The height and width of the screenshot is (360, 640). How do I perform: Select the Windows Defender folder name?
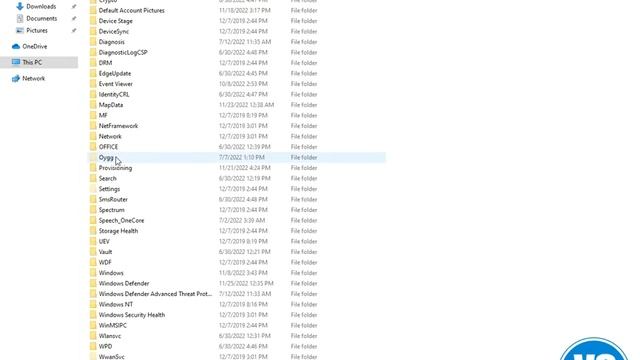coord(124,283)
